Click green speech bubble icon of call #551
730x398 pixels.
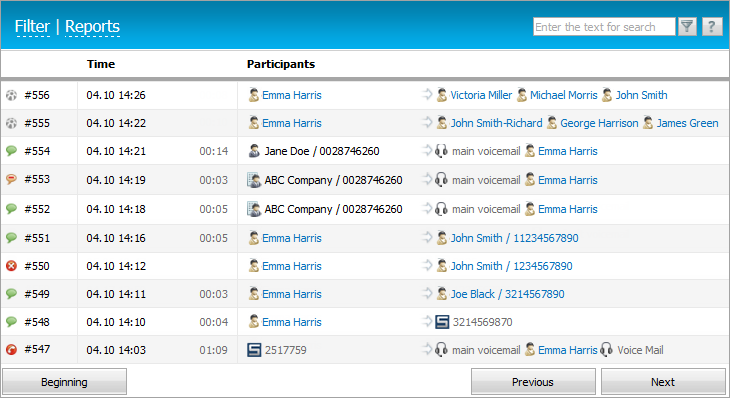coord(11,238)
